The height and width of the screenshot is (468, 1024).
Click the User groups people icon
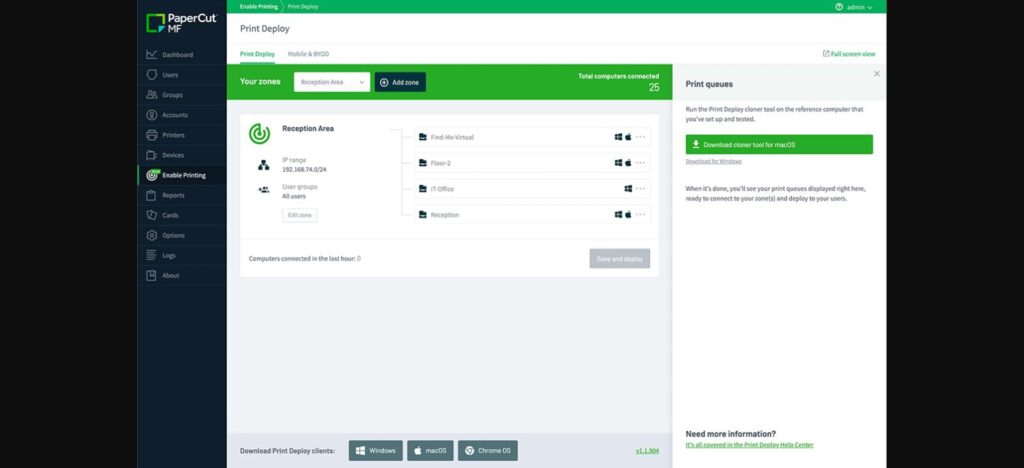(x=264, y=190)
